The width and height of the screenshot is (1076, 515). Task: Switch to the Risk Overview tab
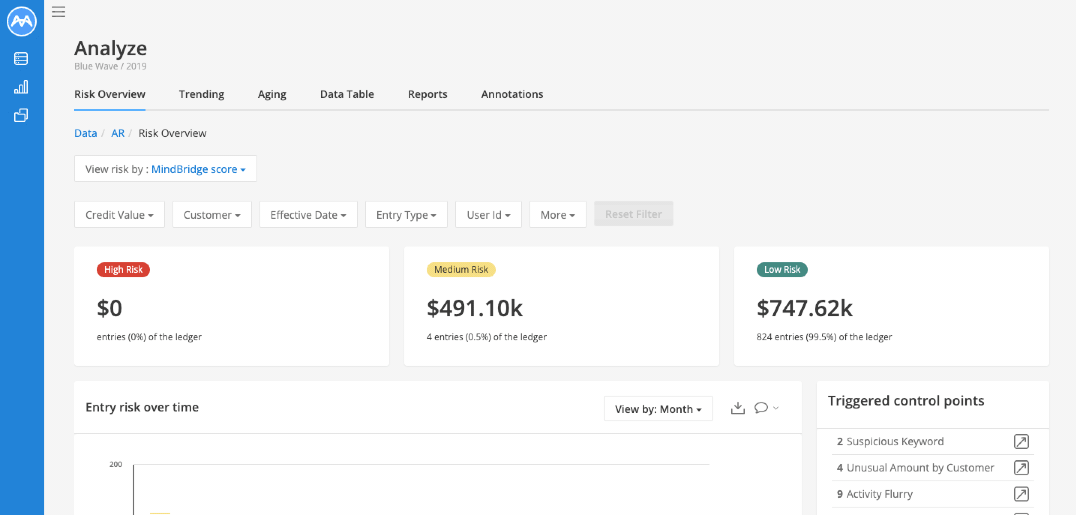(x=110, y=94)
